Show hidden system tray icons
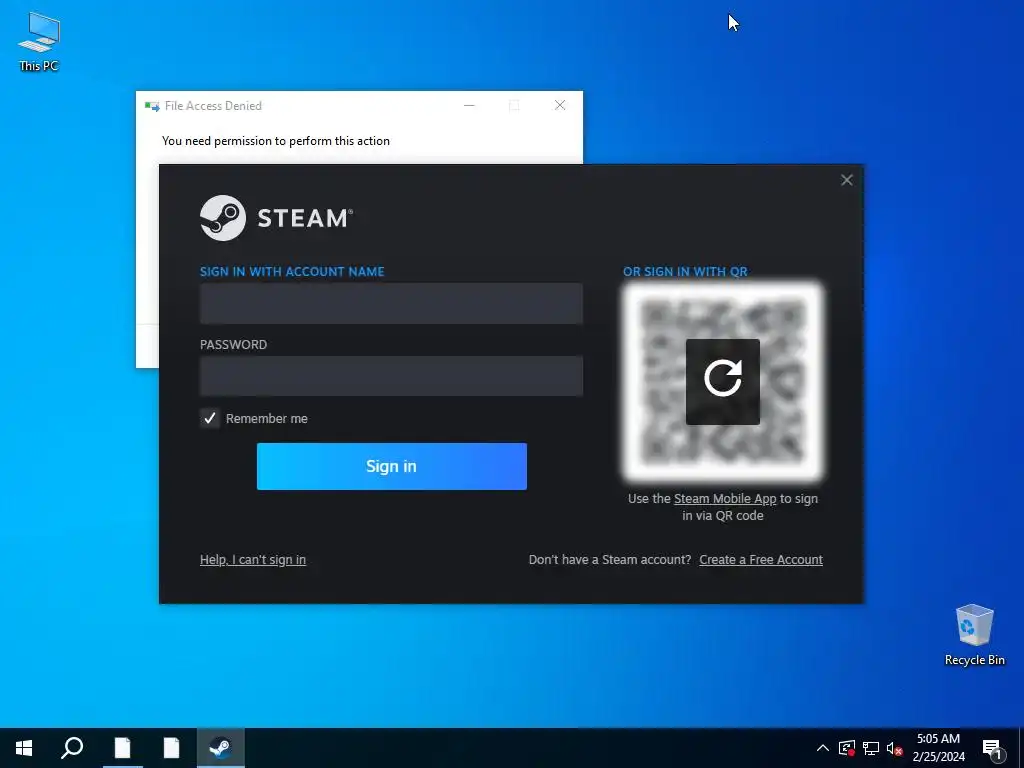The height and width of the screenshot is (768, 1024). pyautogui.click(x=823, y=748)
